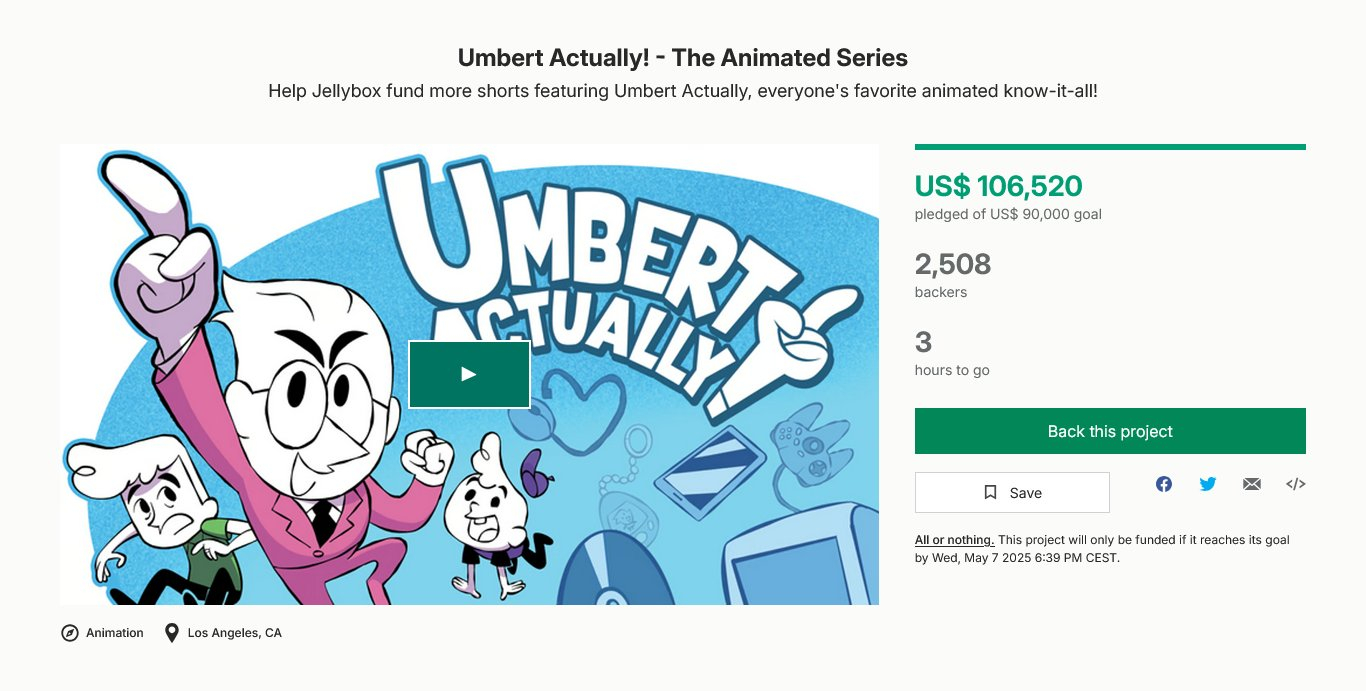The width and height of the screenshot is (1366, 691).
Task: Click the project title heading
Action: coord(683,58)
